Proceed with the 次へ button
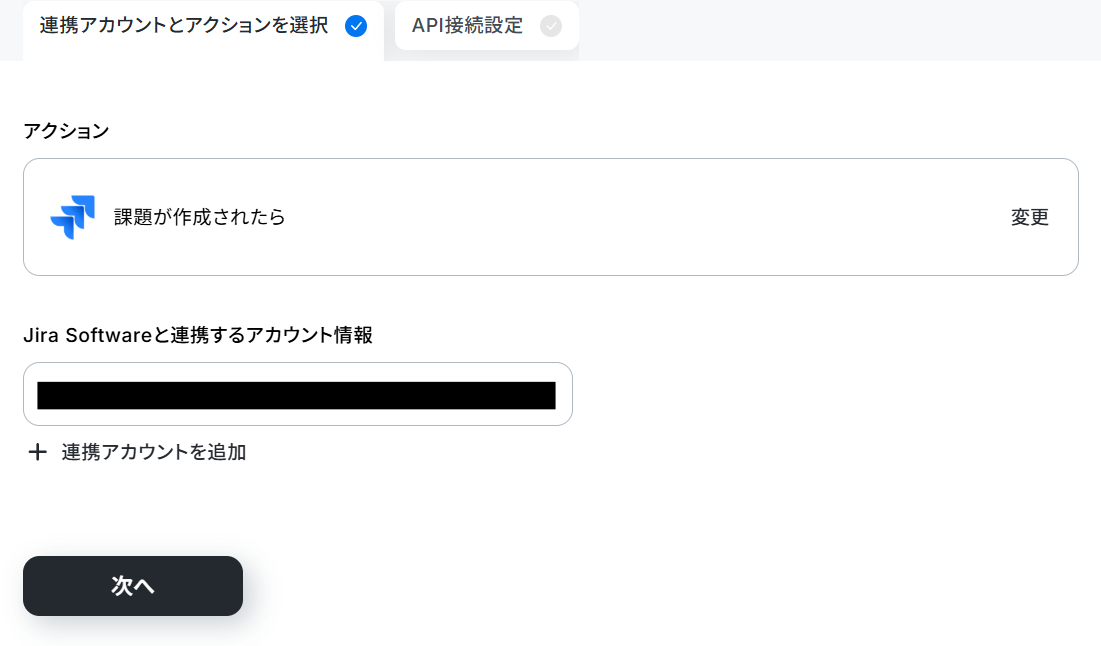 133,586
